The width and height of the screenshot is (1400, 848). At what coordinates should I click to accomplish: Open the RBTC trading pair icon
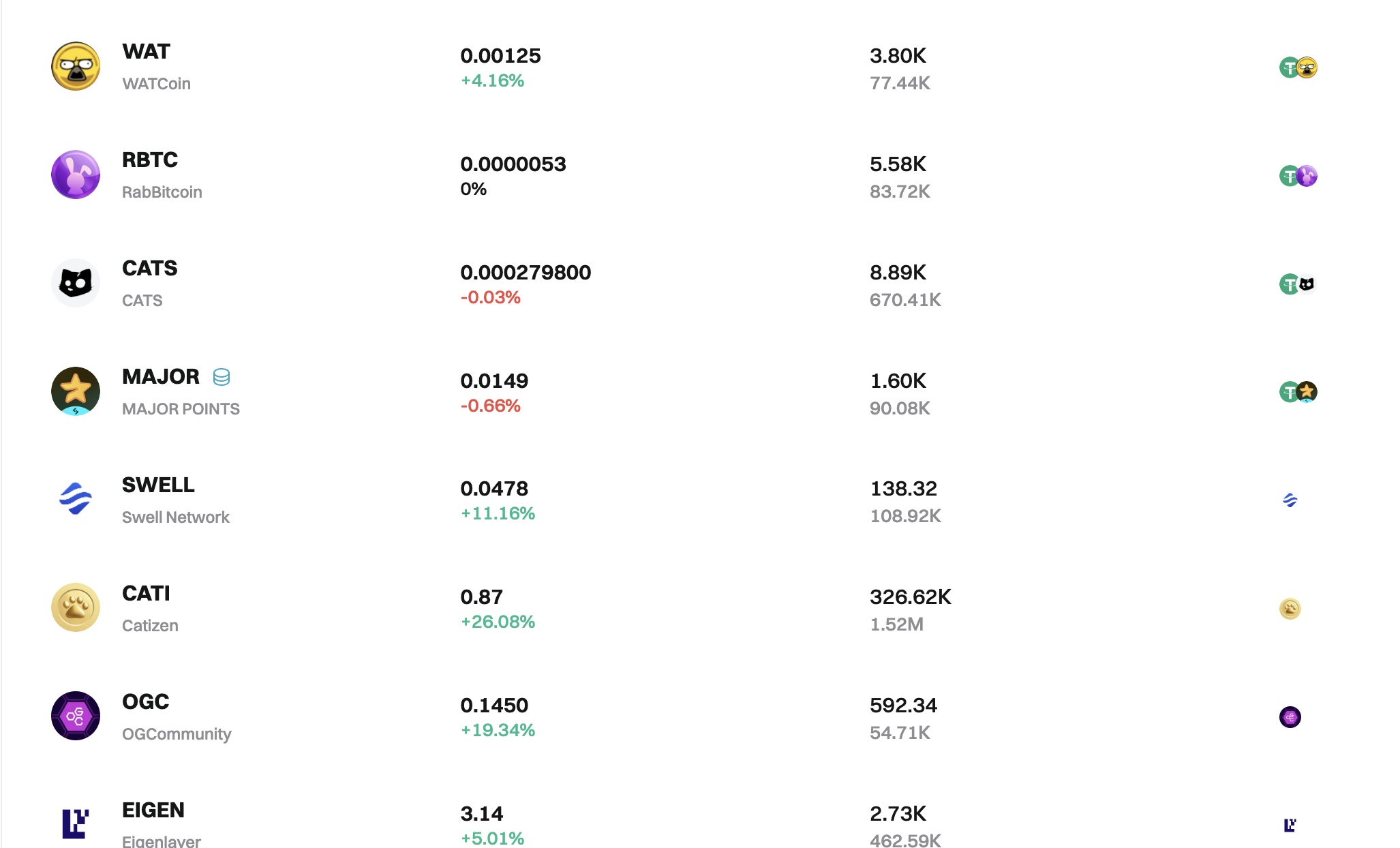[x=1298, y=176]
